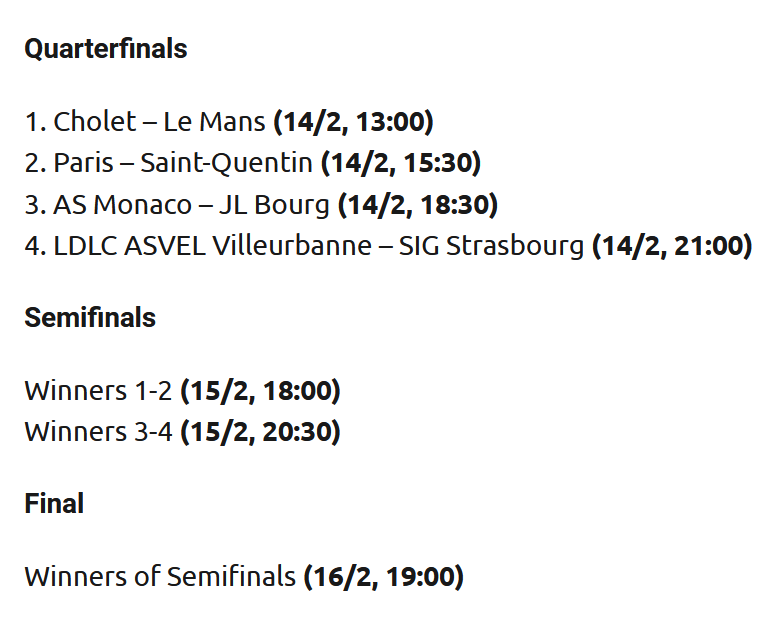
Task: Click the Le Mans team name
Action: pos(214,122)
